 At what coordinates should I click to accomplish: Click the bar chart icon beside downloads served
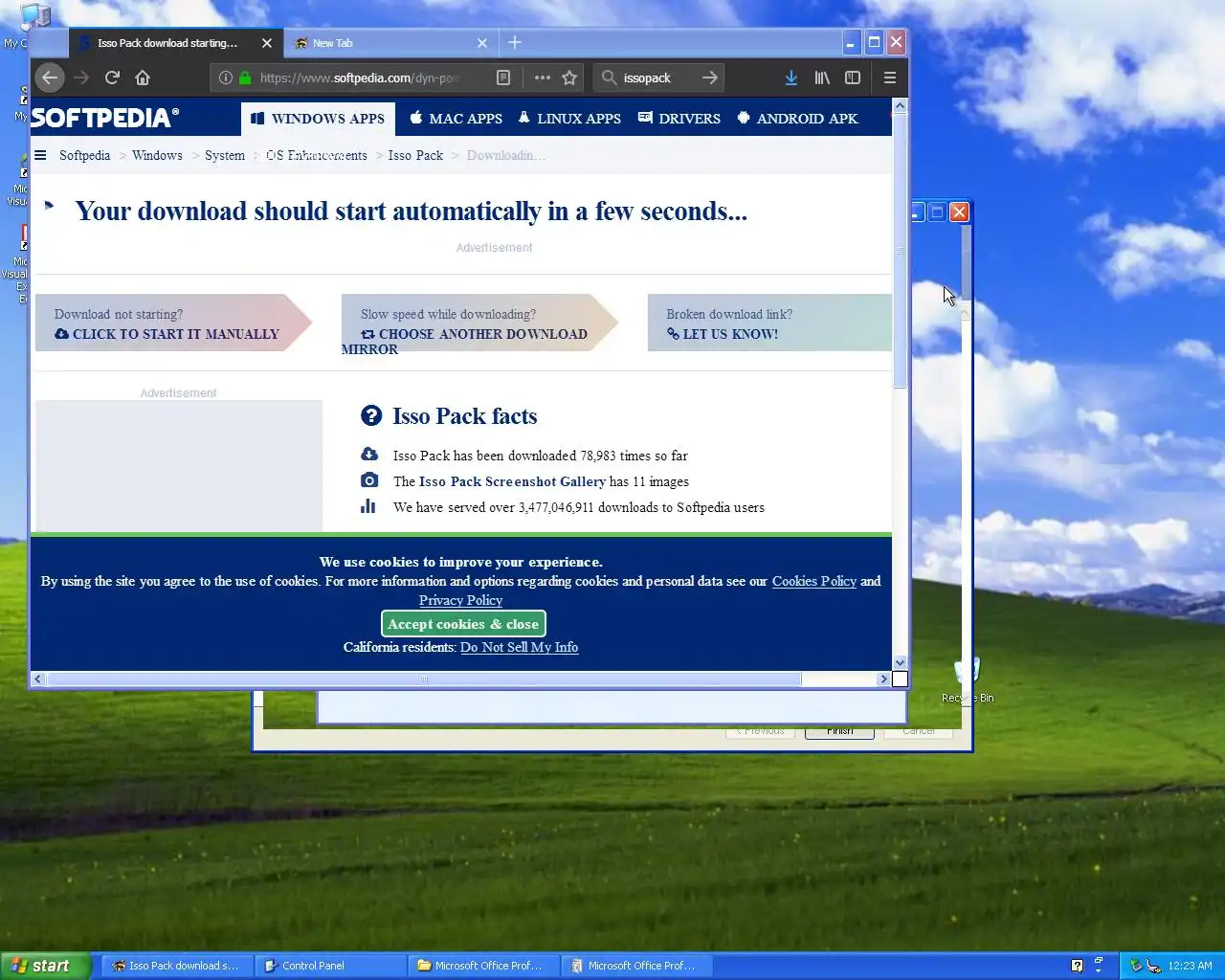coord(368,506)
